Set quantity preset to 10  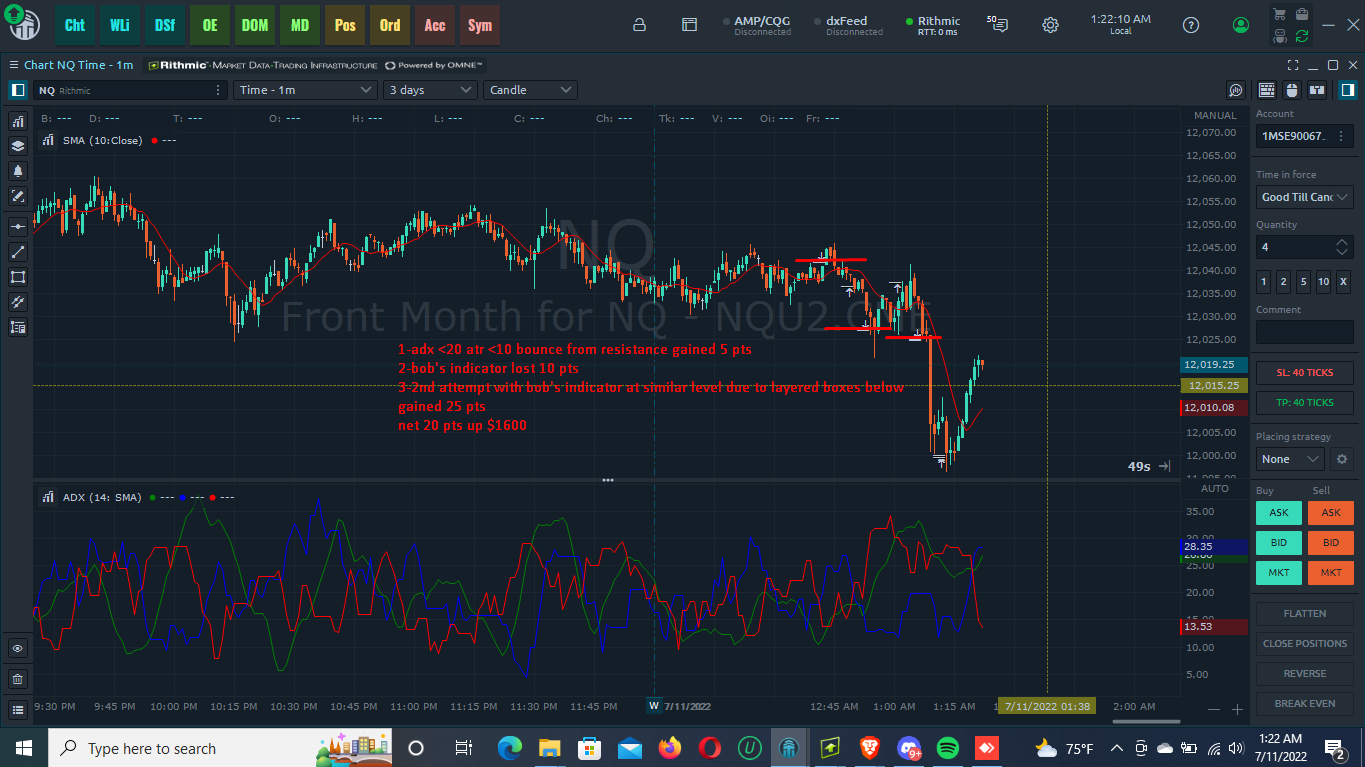(1323, 282)
